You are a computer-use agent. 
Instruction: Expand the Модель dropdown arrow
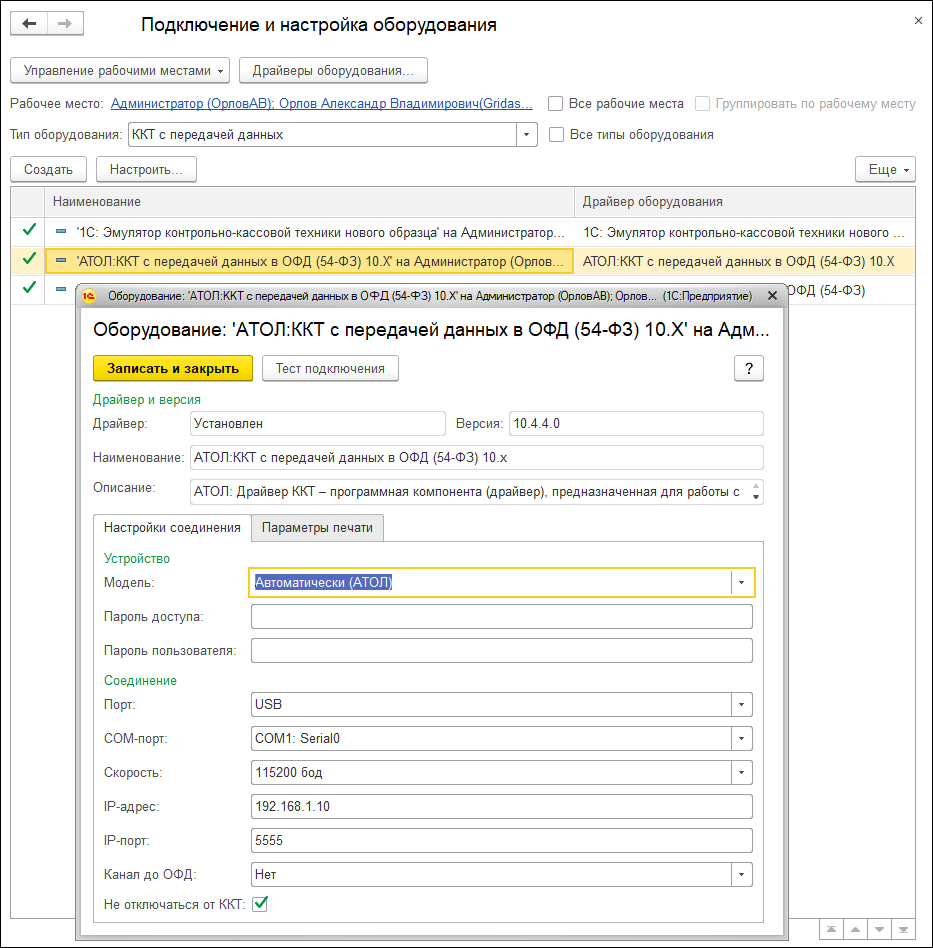(x=741, y=582)
